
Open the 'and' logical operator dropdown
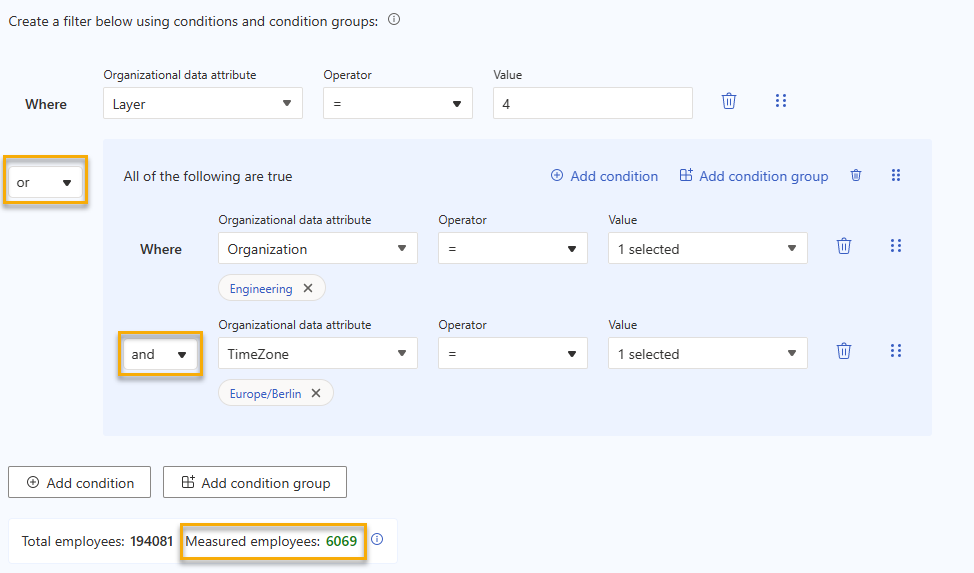click(160, 354)
